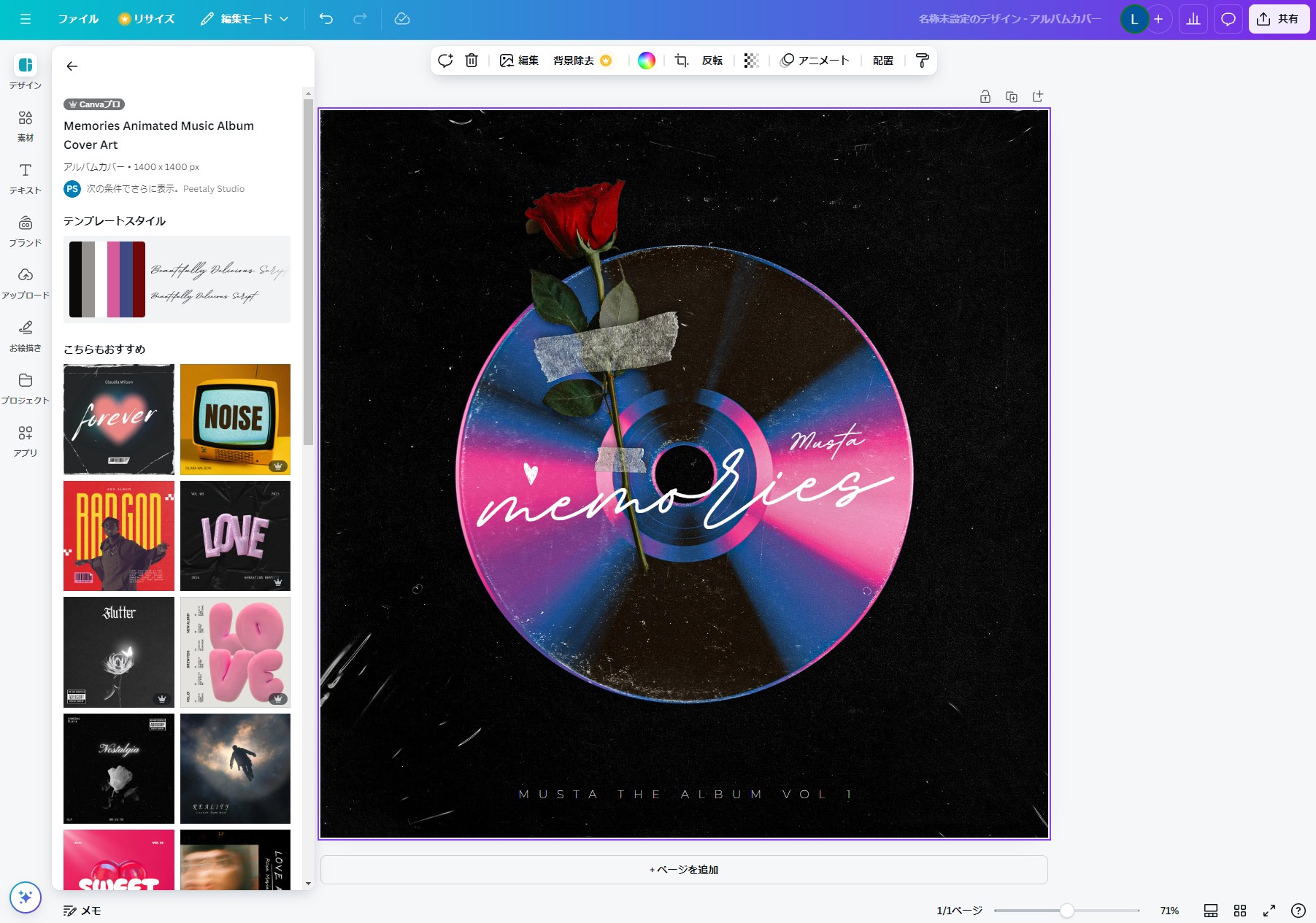
Task: Click the zoom slider handle
Action: [1067, 911]
